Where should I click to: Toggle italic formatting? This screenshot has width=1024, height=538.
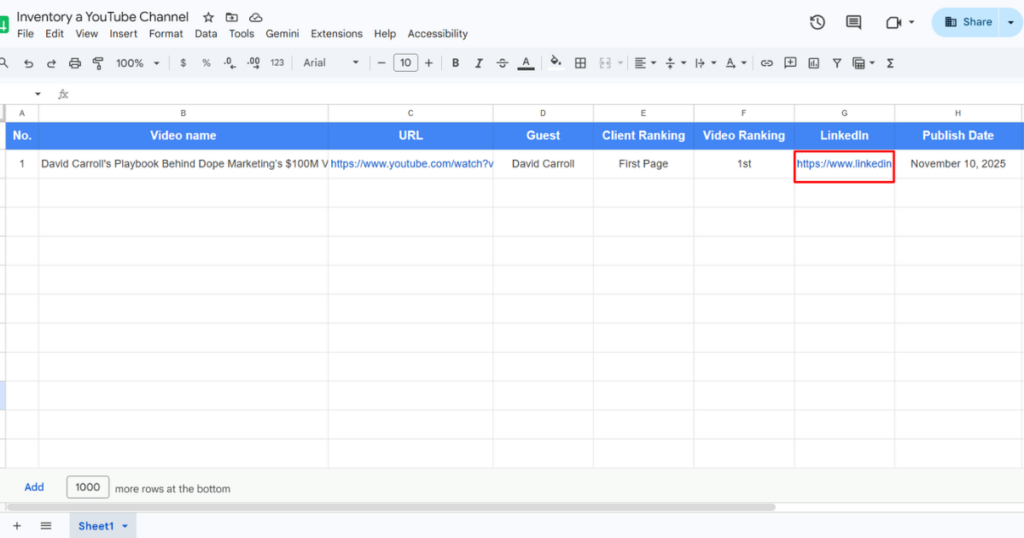479,63
